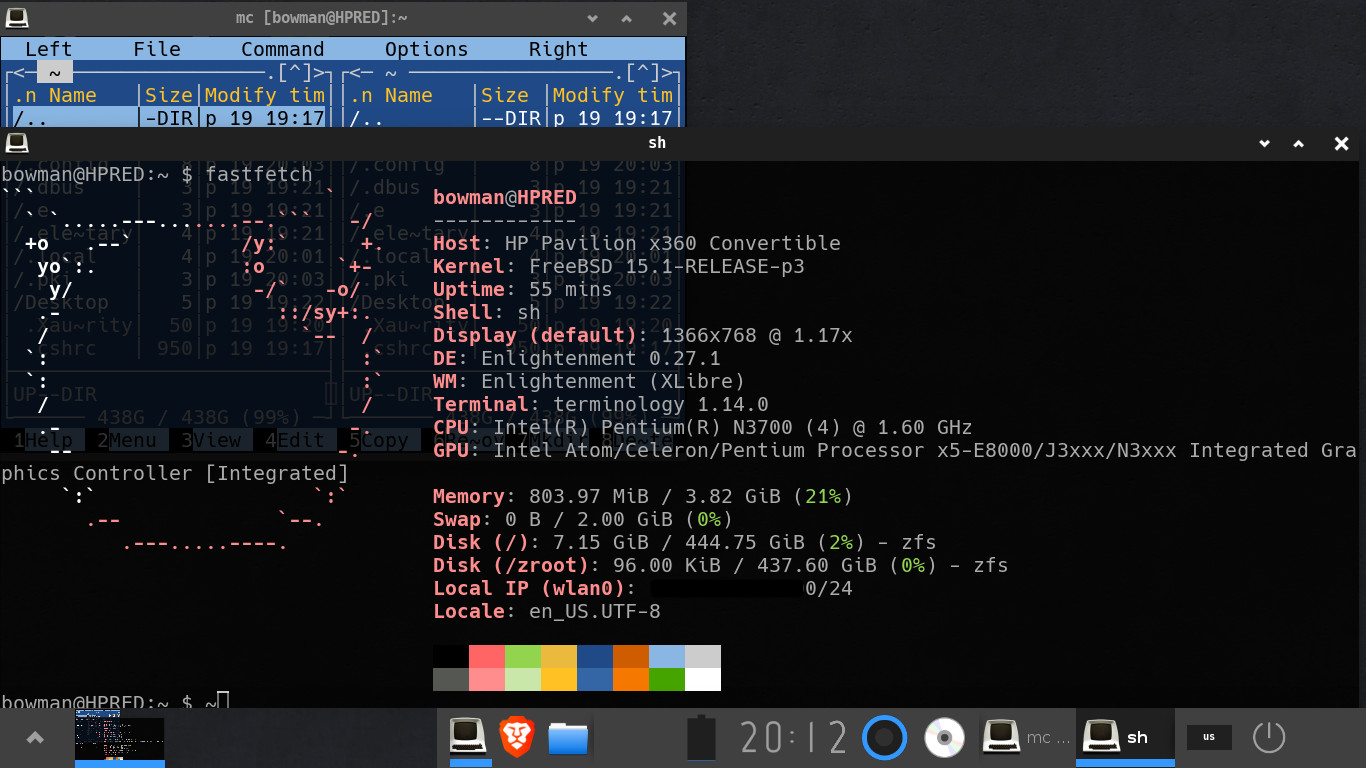Click the mc window title bar text

pos(321,18)
